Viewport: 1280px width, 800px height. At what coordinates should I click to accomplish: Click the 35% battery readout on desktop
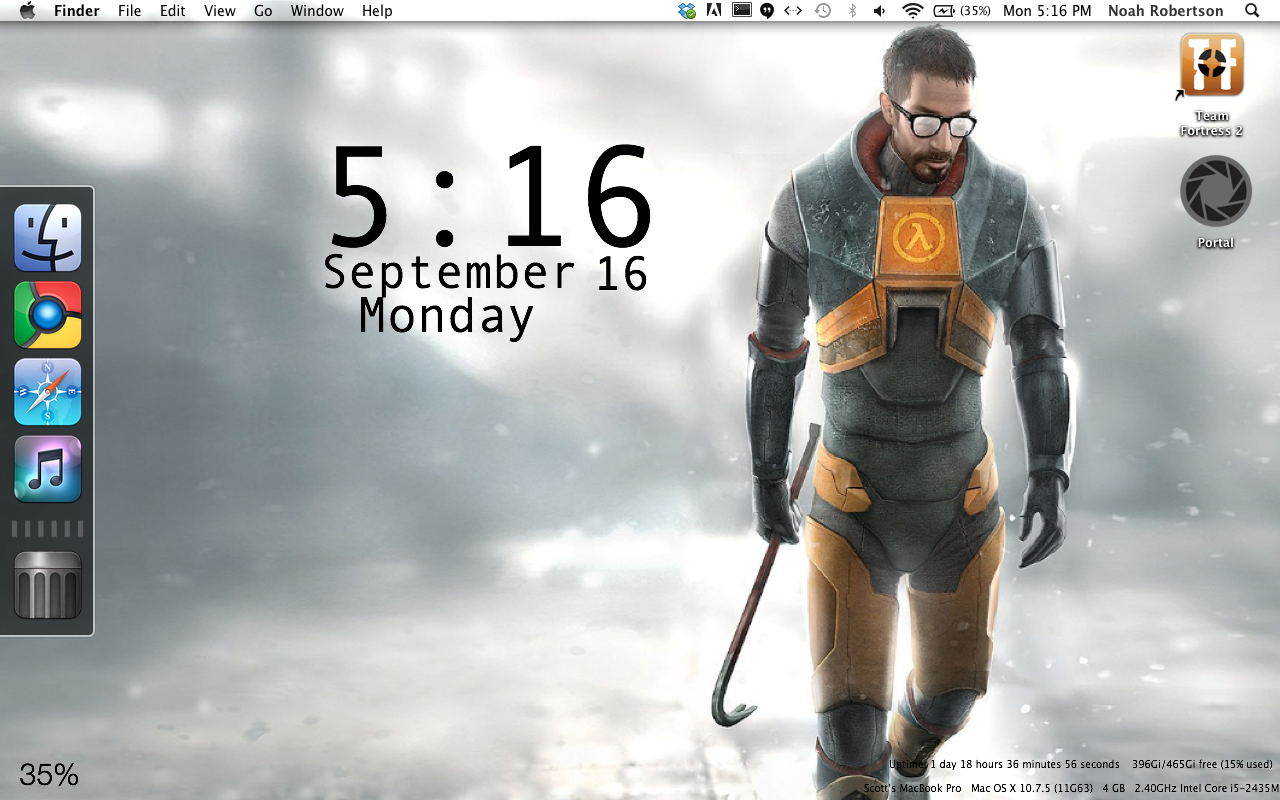[49, 775]
